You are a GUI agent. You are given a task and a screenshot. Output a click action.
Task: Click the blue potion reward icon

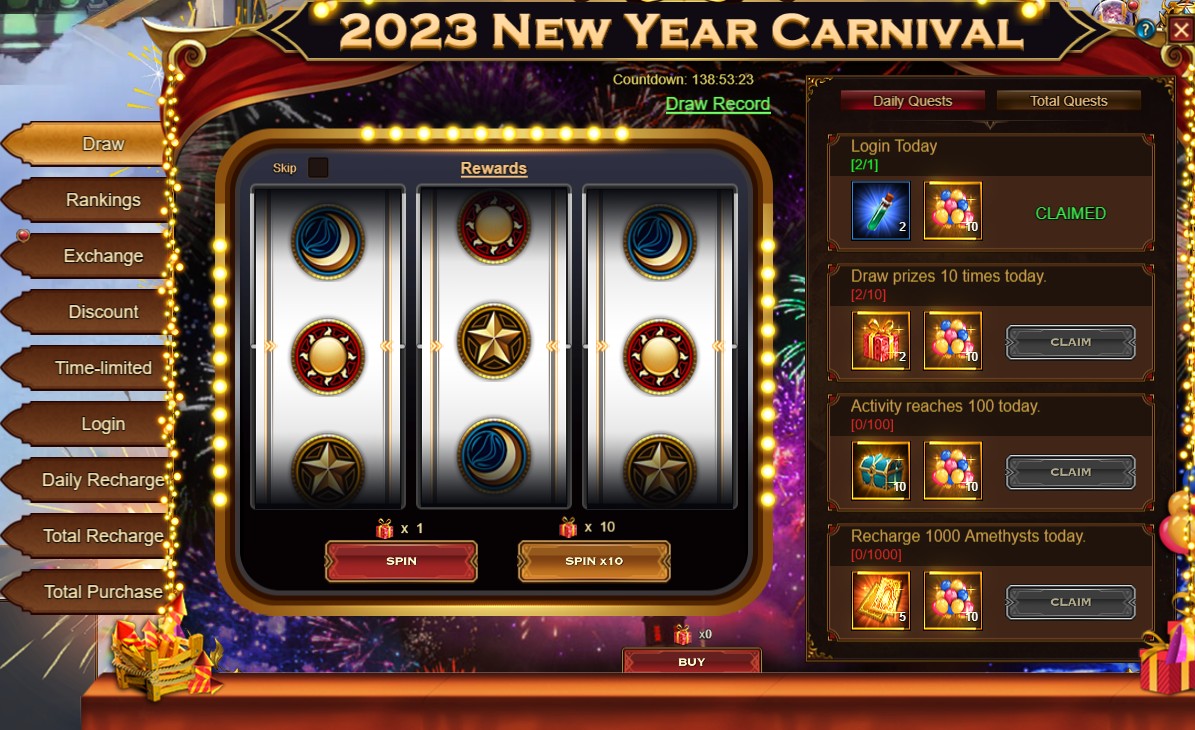pos(880,211)
